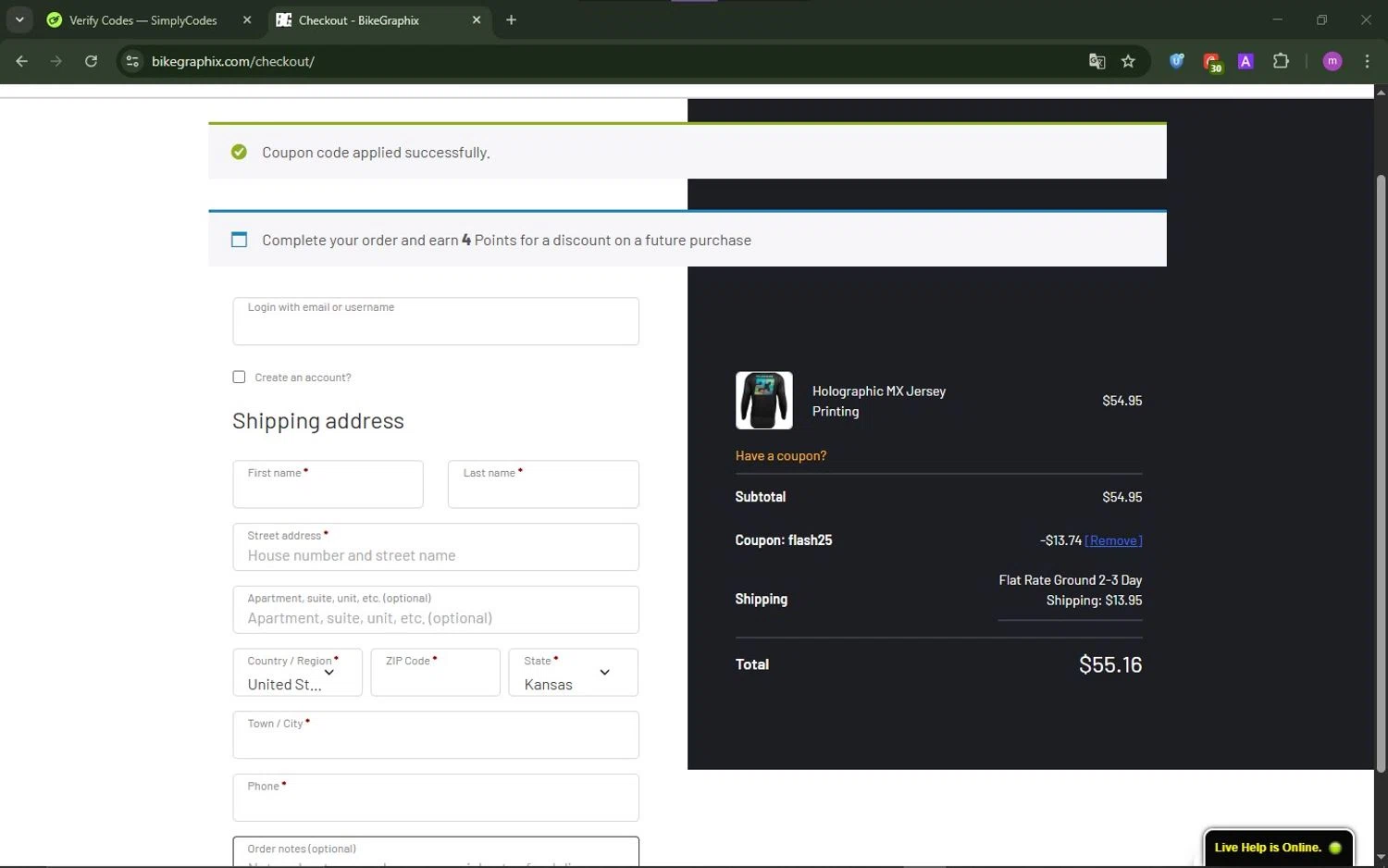The image size is (1388, 868).
Task: Click the Coupon code applied successfully message
Action: coord(376,152)
